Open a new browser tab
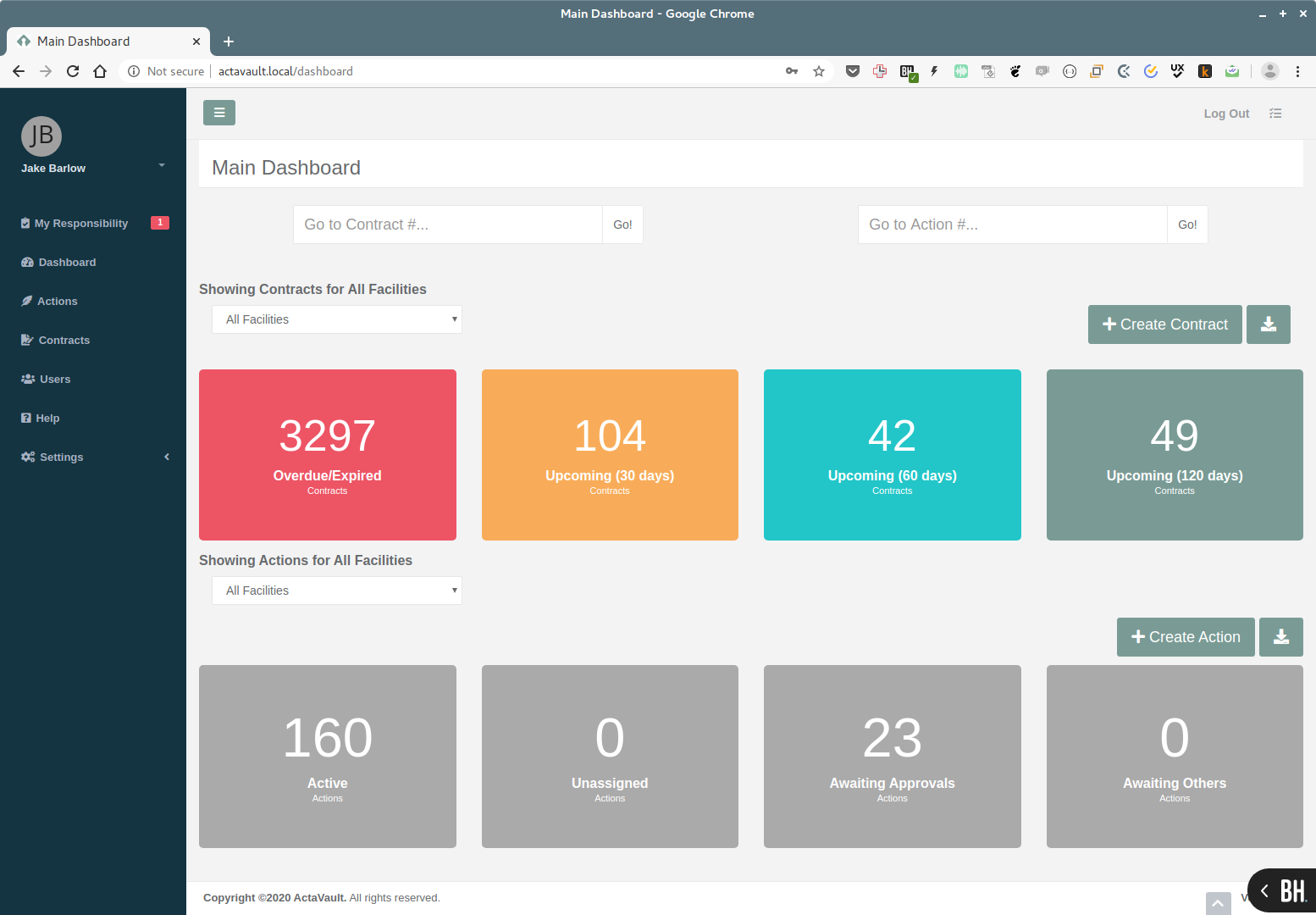This screenshot has height=915, width=1316. pos(229,42)
